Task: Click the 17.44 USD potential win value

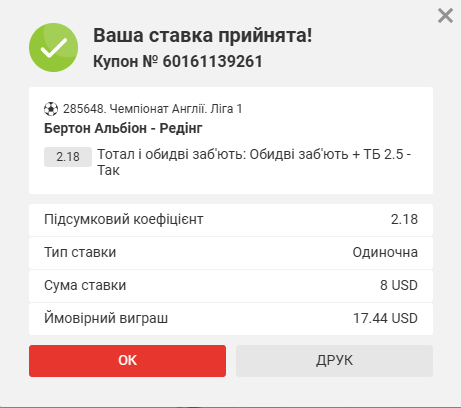Action: click(x=385, y=318)
